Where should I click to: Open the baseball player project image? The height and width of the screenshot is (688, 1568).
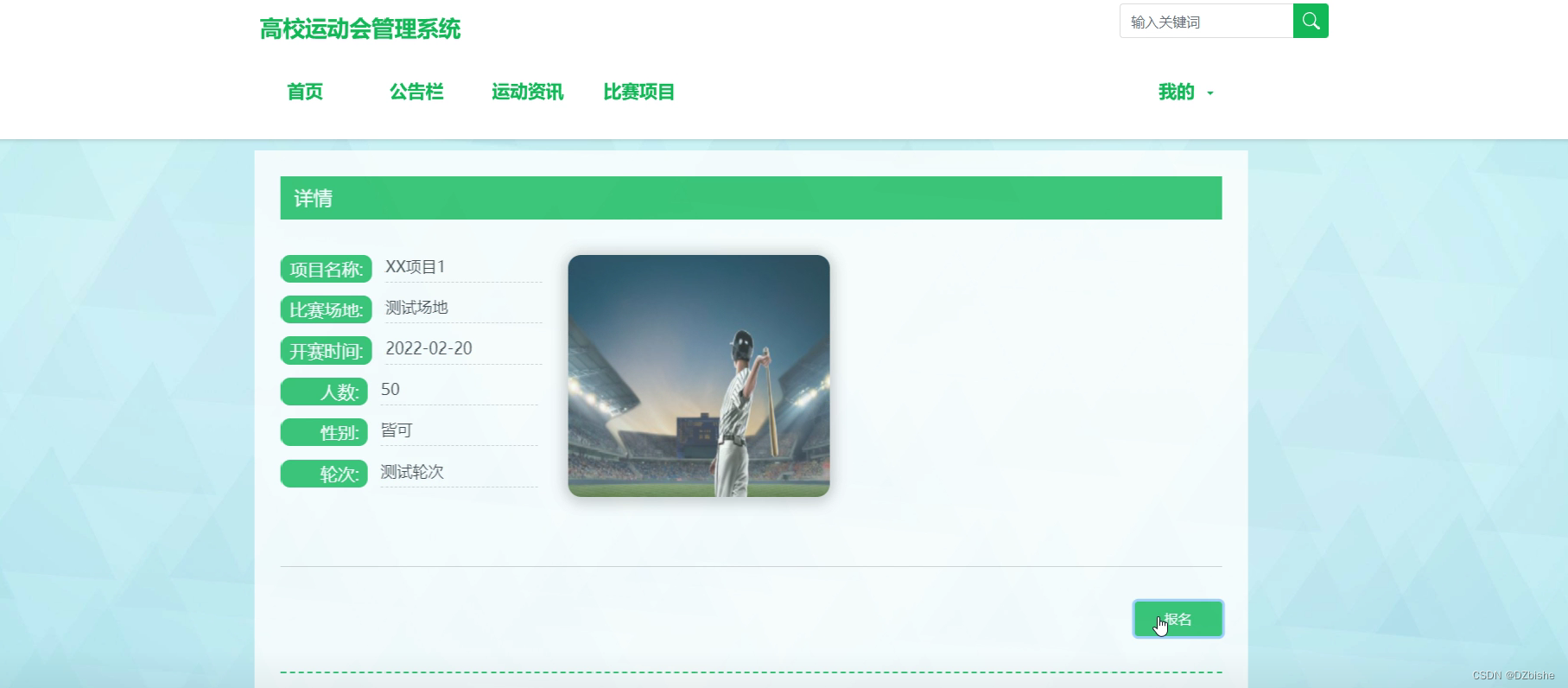(699, 376)
